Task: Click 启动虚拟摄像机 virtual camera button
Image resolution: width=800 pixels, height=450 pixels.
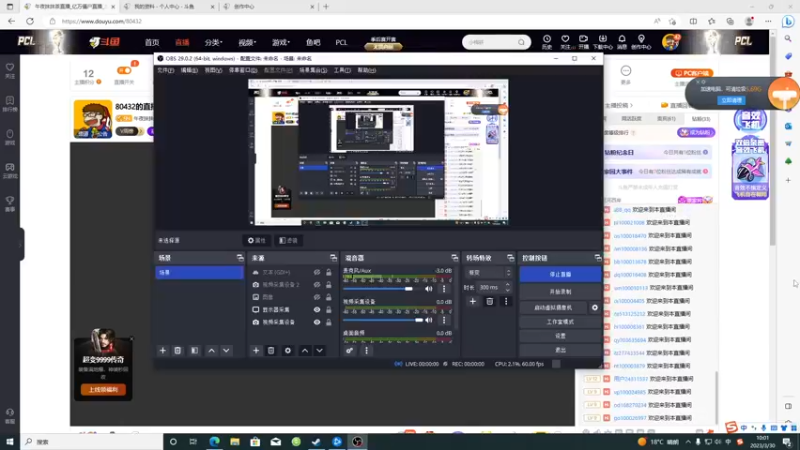Action: (x=553, y=308)
